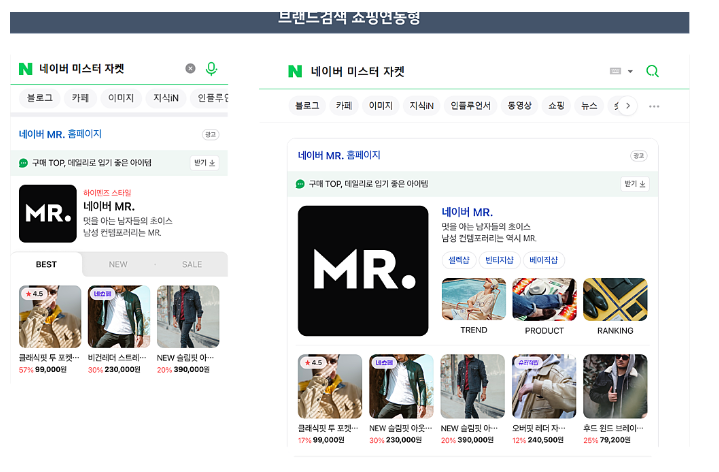The height and width of the screenshot is (472, 719).
Task: Open the keyboard input icon in desktop search
Action: click(615, 71)
